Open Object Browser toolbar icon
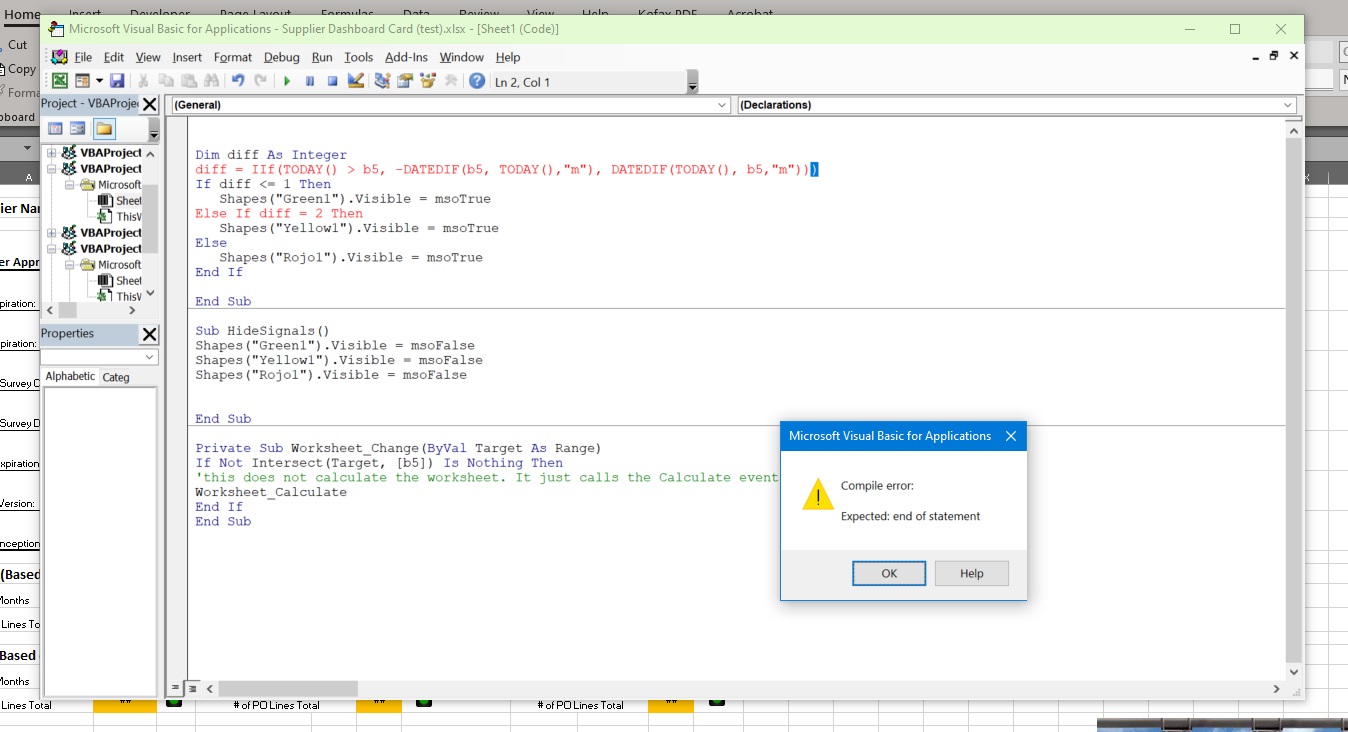The height and width of the screenshot is (732, 1348). 428,81
